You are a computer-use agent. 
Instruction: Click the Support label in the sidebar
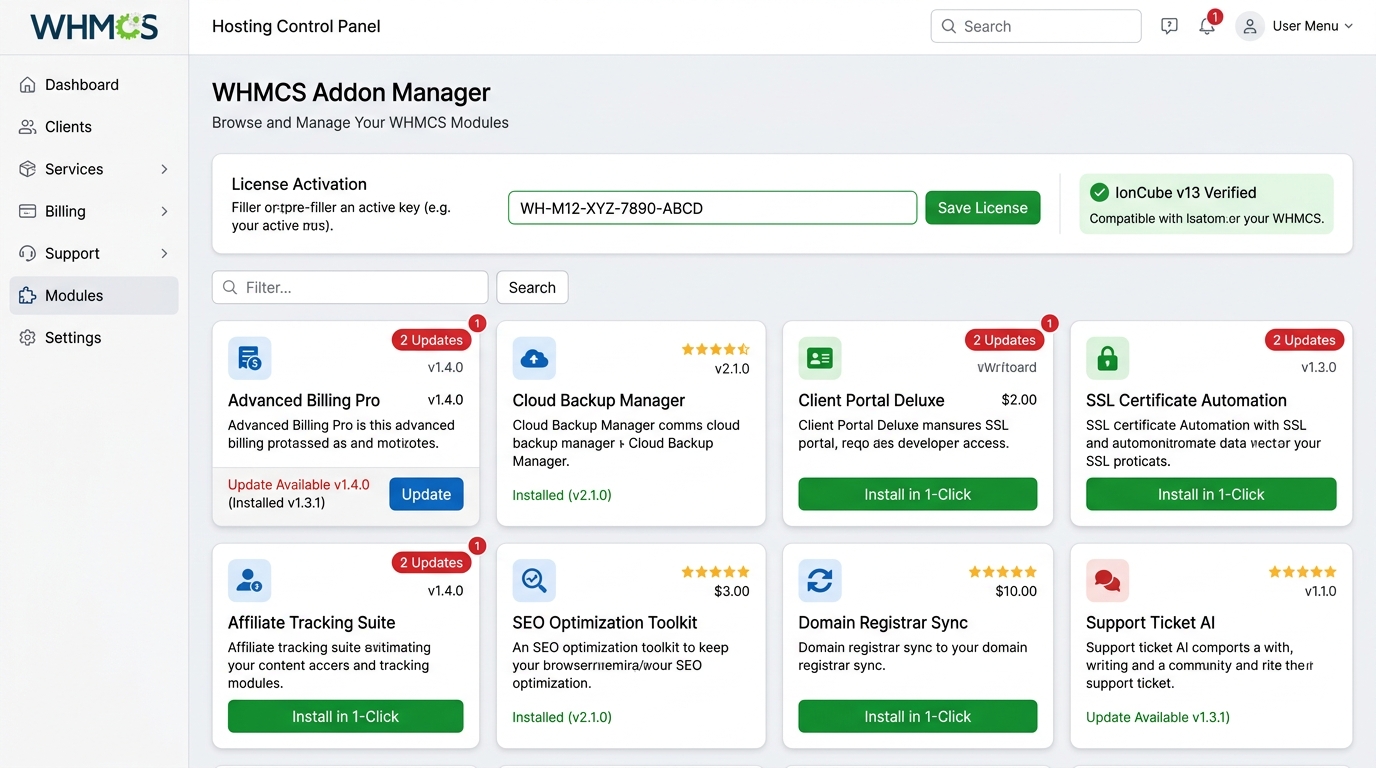72,253
